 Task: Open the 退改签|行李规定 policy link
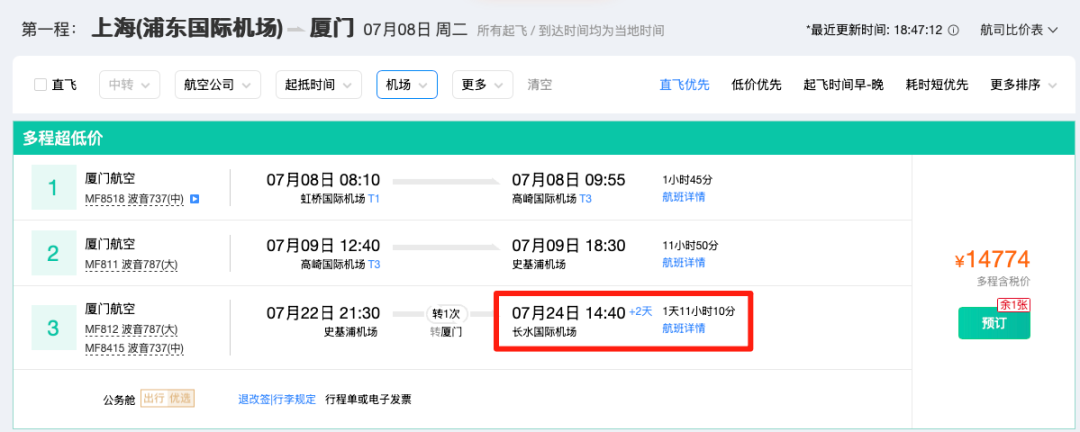(277, 399)
